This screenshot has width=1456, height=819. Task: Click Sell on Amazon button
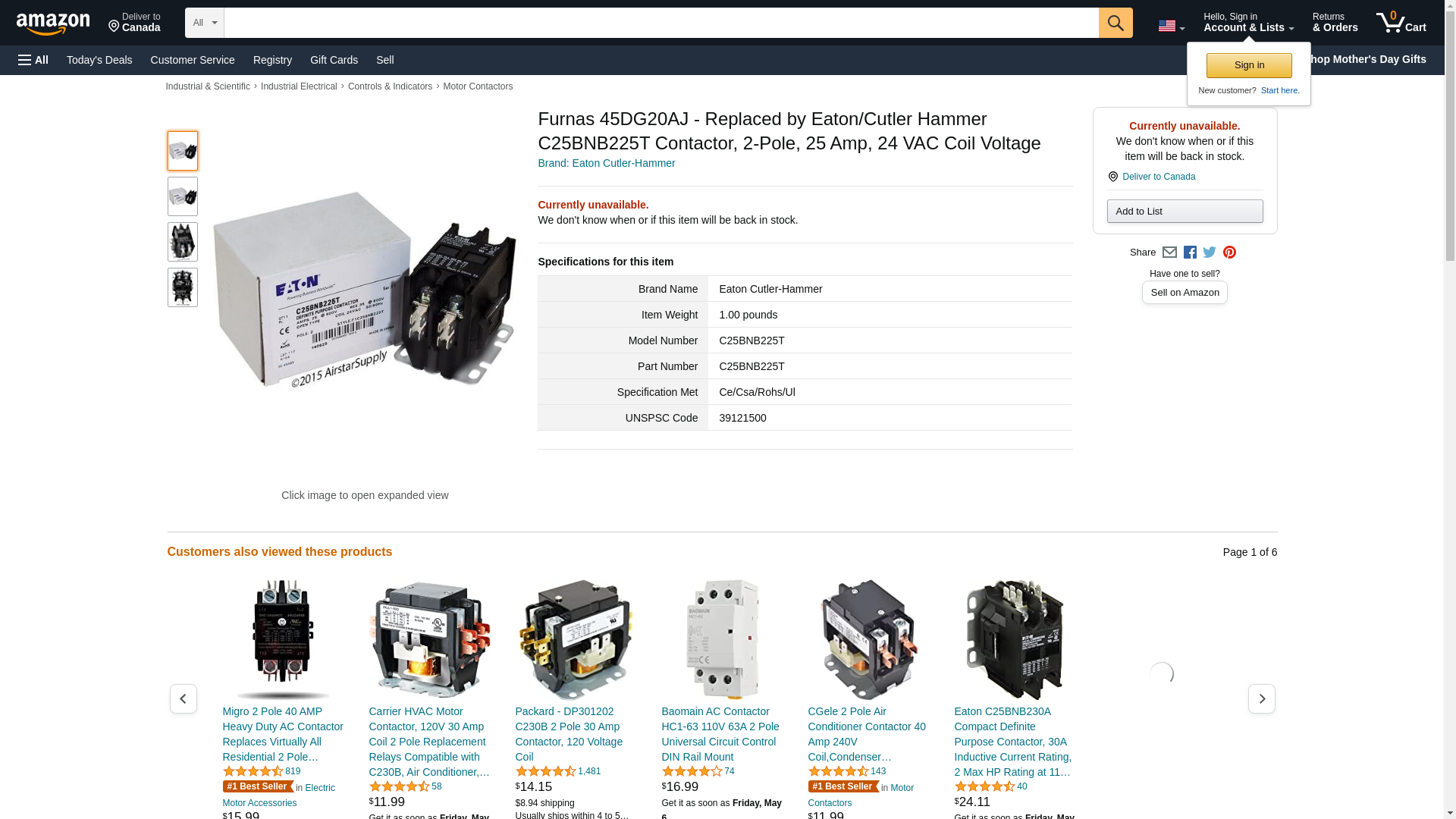pos(1185,293)
